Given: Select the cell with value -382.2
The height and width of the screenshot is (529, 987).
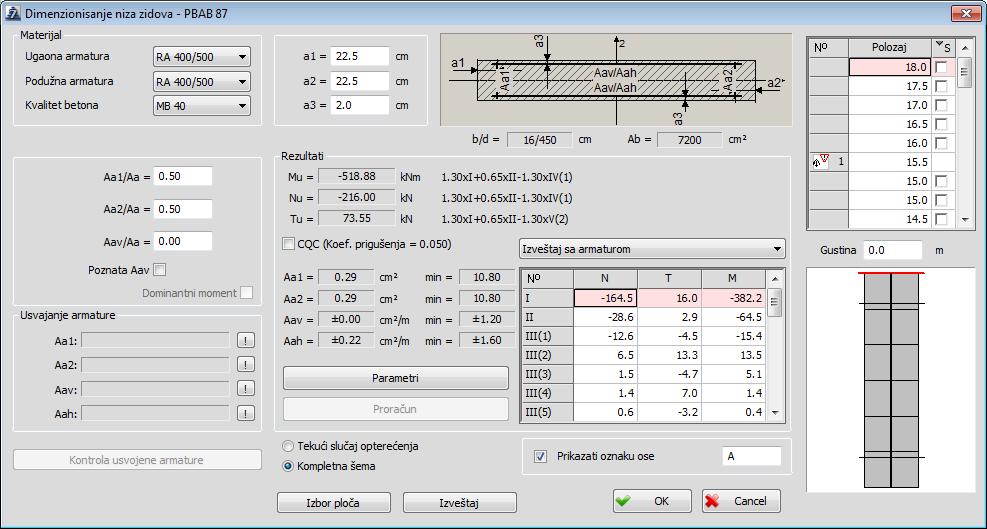Looking at the screenshot, I should (734, 298).
